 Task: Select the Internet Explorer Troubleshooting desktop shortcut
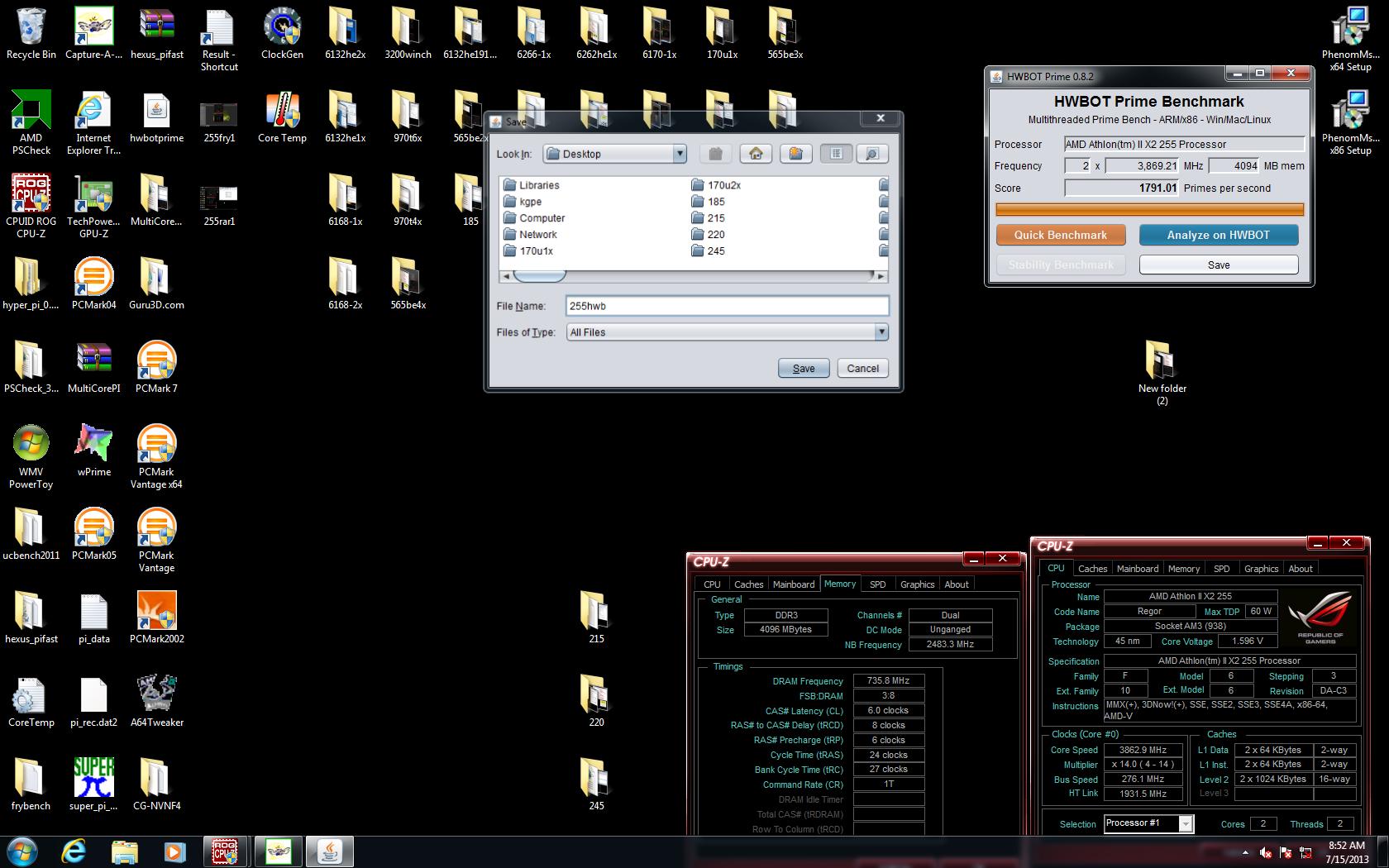point(93,123)
